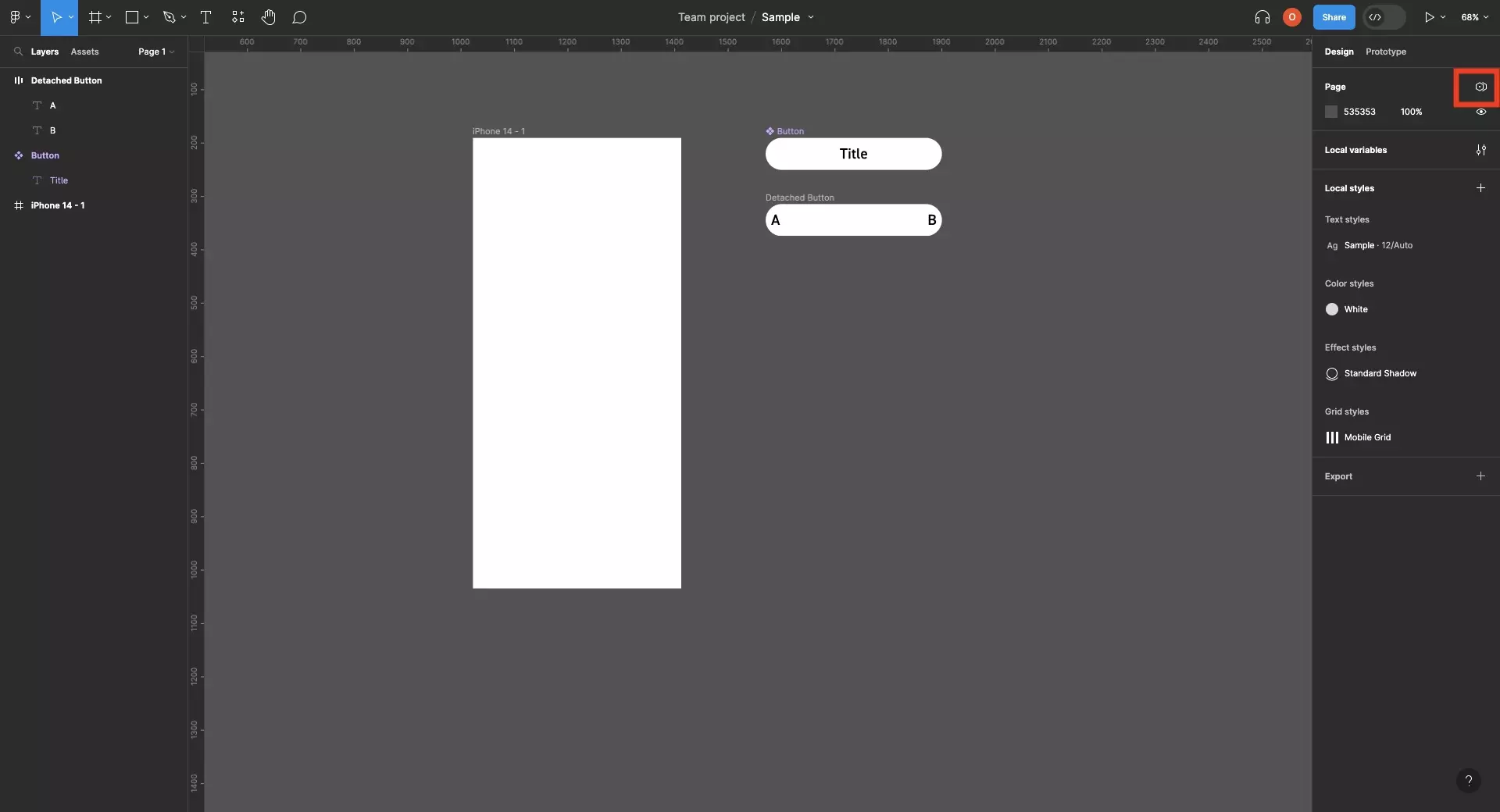This screenshot has height=812, width=1500.
Task: Select the Move tool
Action: (x=55, y=17)
